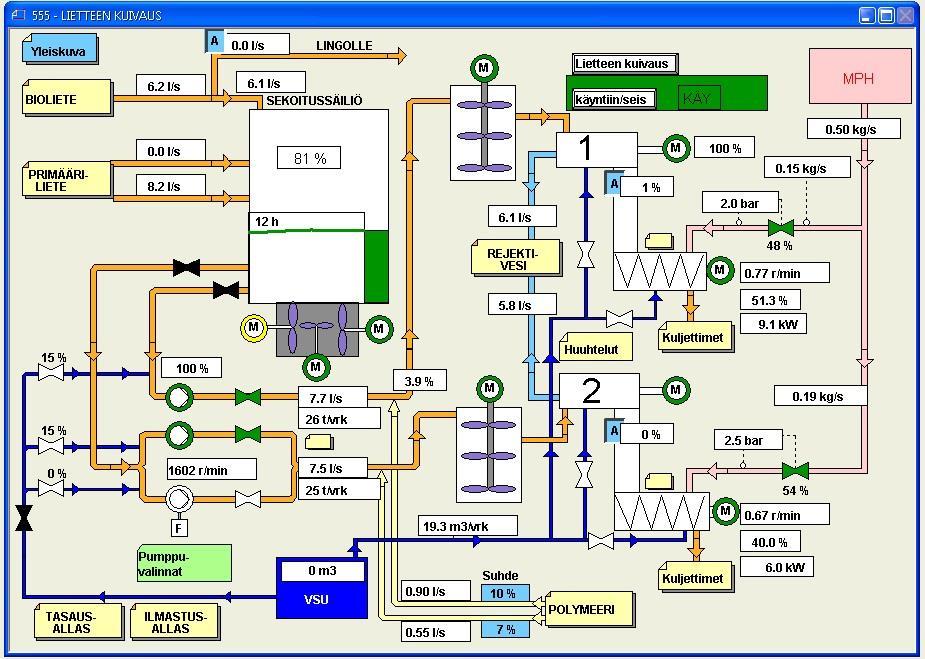Click screw motor showing 0.77 r/min

(x=720, y=270)
